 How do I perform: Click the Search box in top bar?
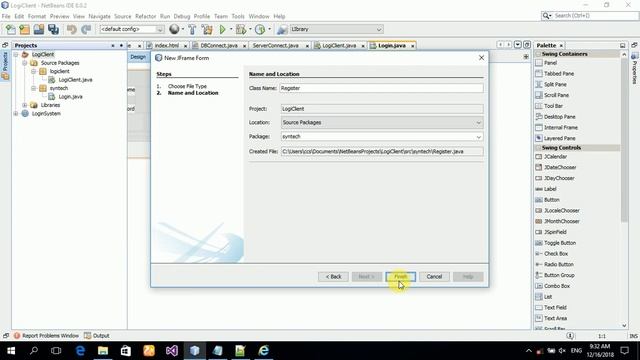point(590,16)
